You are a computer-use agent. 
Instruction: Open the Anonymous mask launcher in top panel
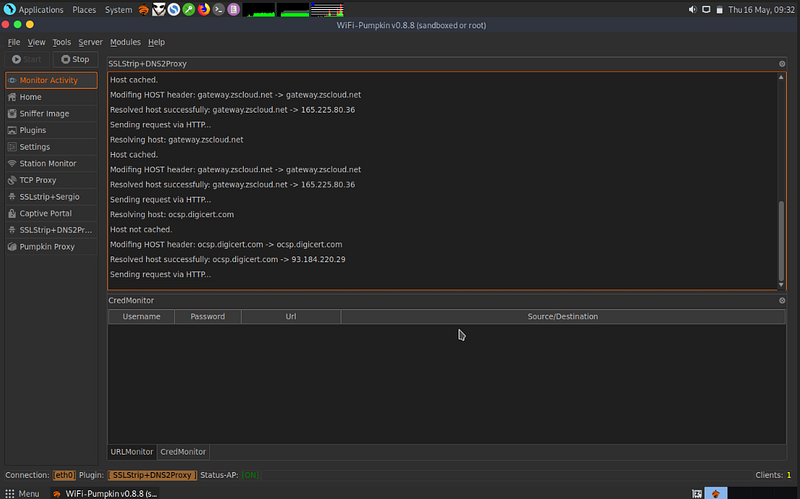[159, 10]
